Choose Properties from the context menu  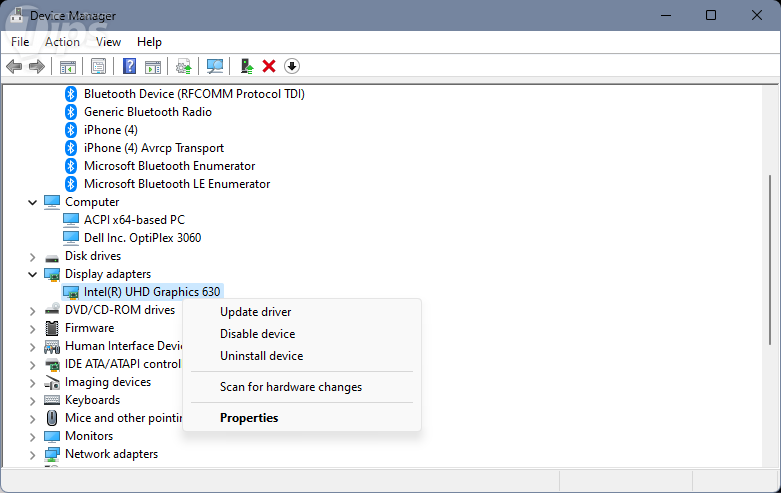point(302,418)
